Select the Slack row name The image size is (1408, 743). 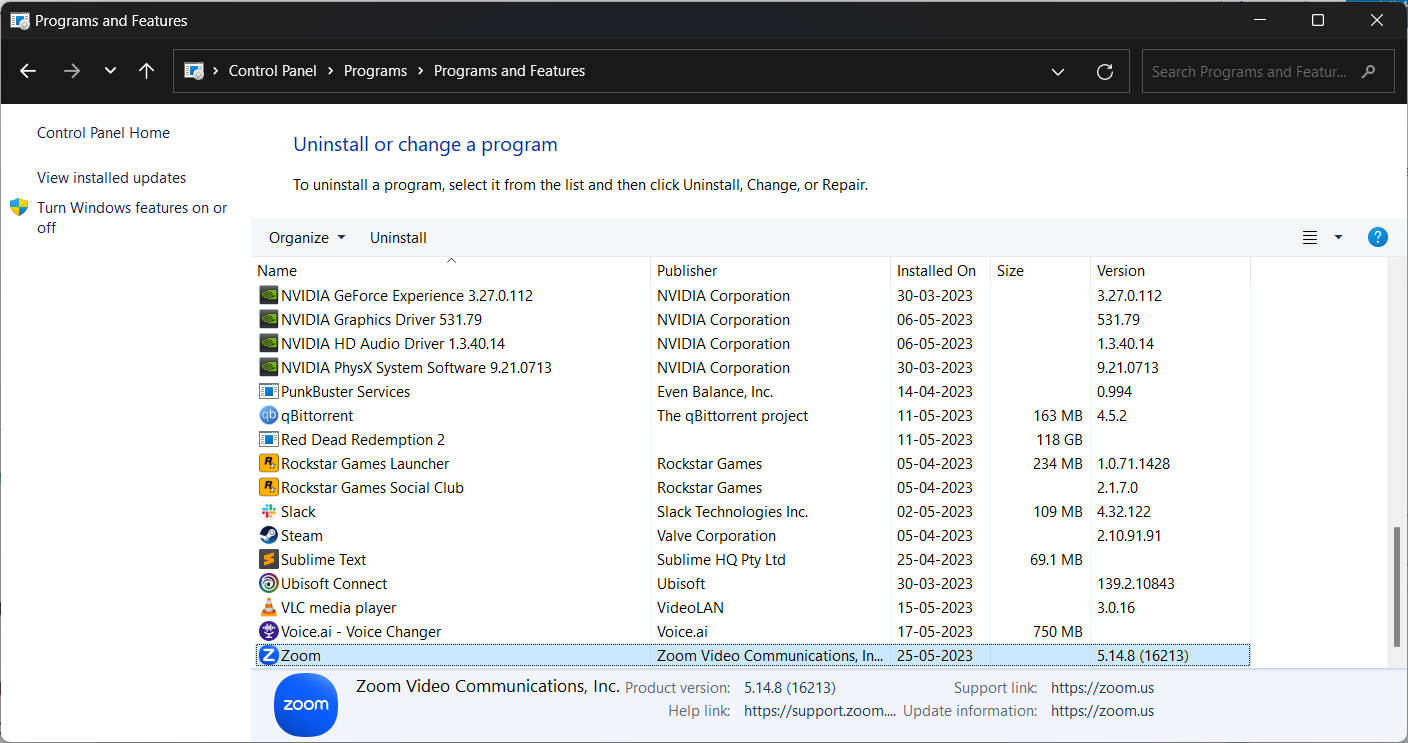[x=298, y=512]
